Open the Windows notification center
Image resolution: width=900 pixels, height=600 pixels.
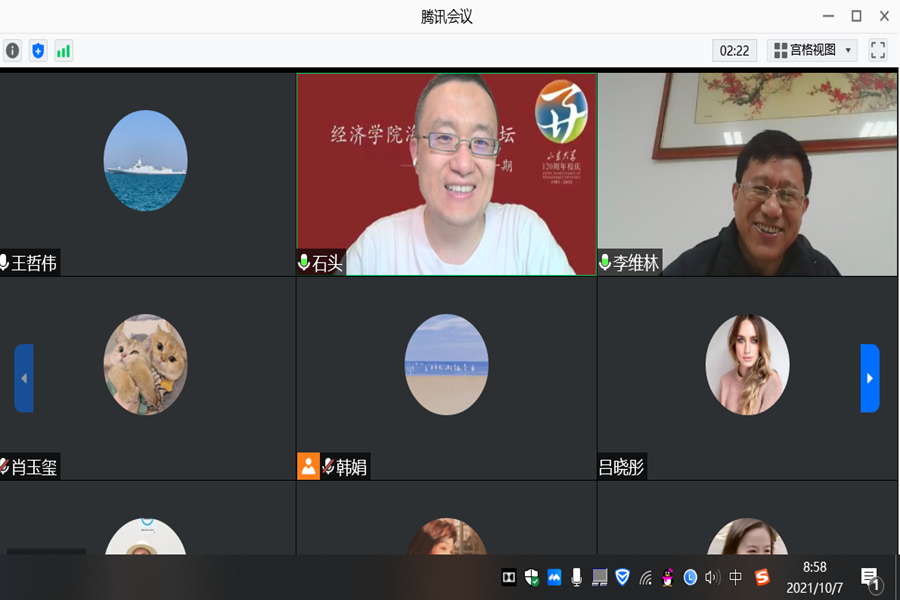point(870,578)
